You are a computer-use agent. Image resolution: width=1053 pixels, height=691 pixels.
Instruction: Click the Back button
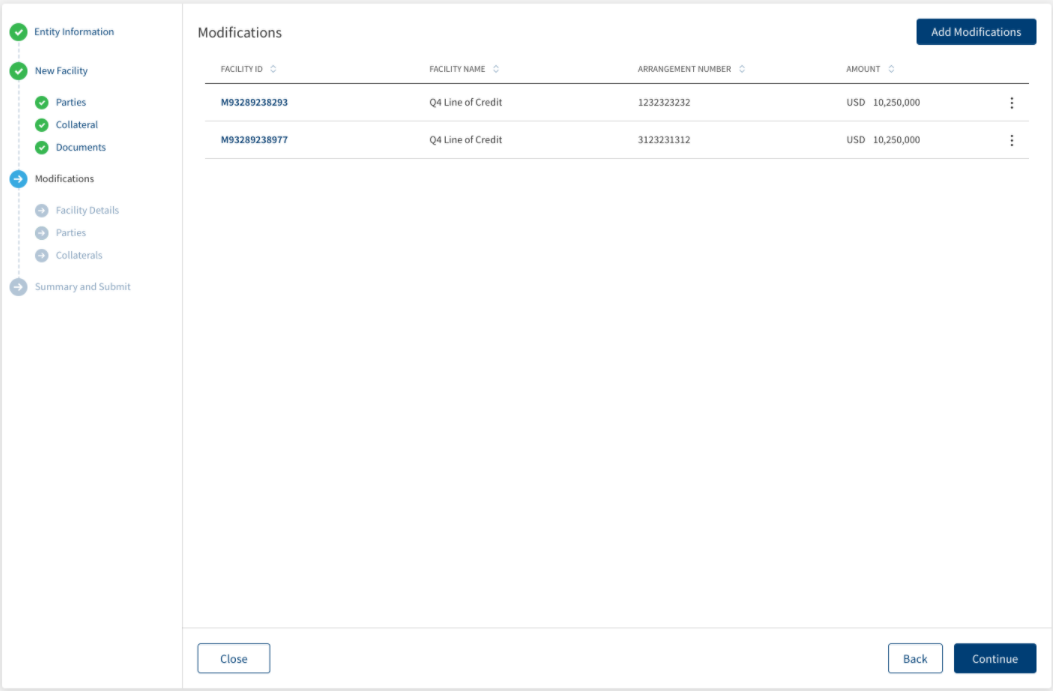915,658
